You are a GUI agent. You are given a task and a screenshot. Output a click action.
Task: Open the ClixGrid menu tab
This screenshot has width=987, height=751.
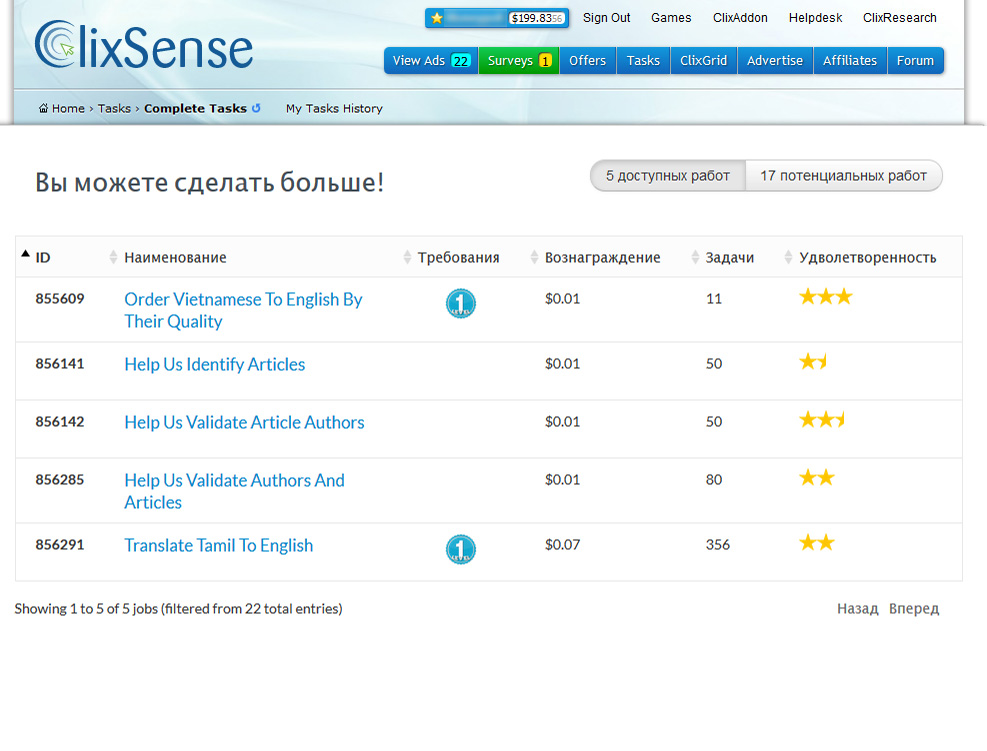[703, 61]
